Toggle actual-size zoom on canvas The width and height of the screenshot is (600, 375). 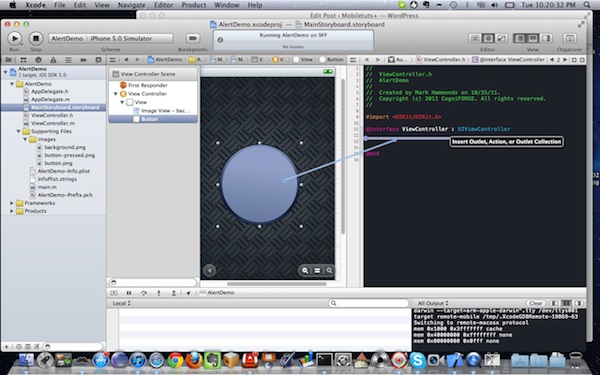pos(317,271)
